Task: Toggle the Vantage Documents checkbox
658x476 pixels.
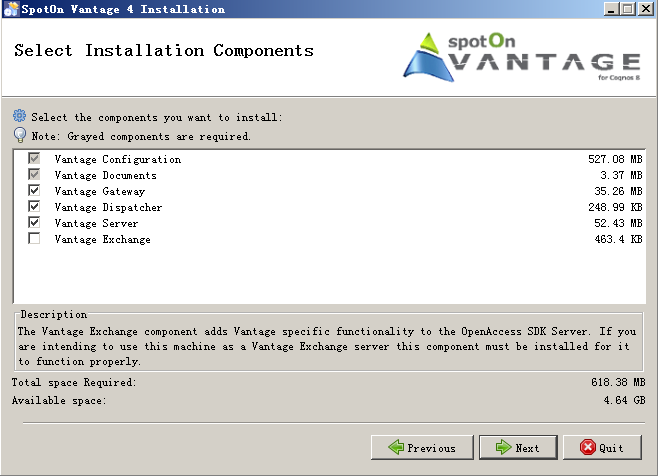Action: tap(34, 175)
